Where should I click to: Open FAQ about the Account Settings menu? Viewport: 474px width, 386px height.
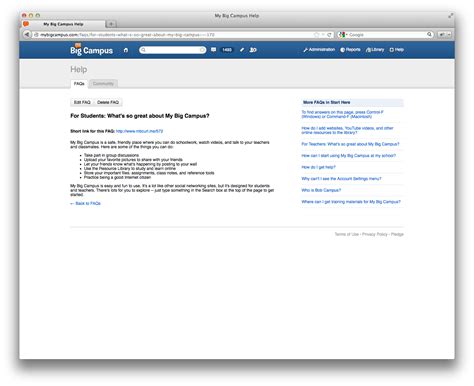341,179
